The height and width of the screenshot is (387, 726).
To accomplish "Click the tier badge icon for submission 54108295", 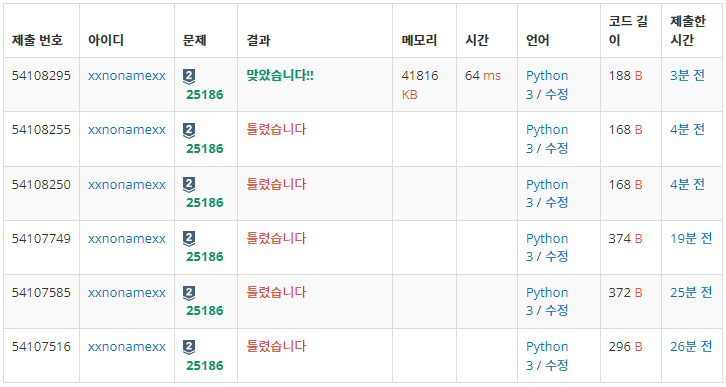I will tap(188, 76).
